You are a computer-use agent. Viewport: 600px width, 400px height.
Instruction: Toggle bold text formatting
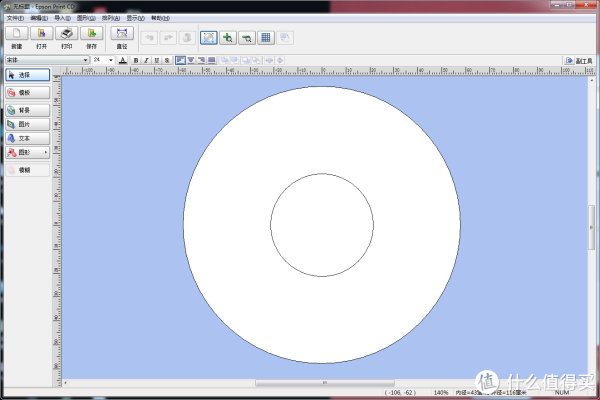click(135, 60)
